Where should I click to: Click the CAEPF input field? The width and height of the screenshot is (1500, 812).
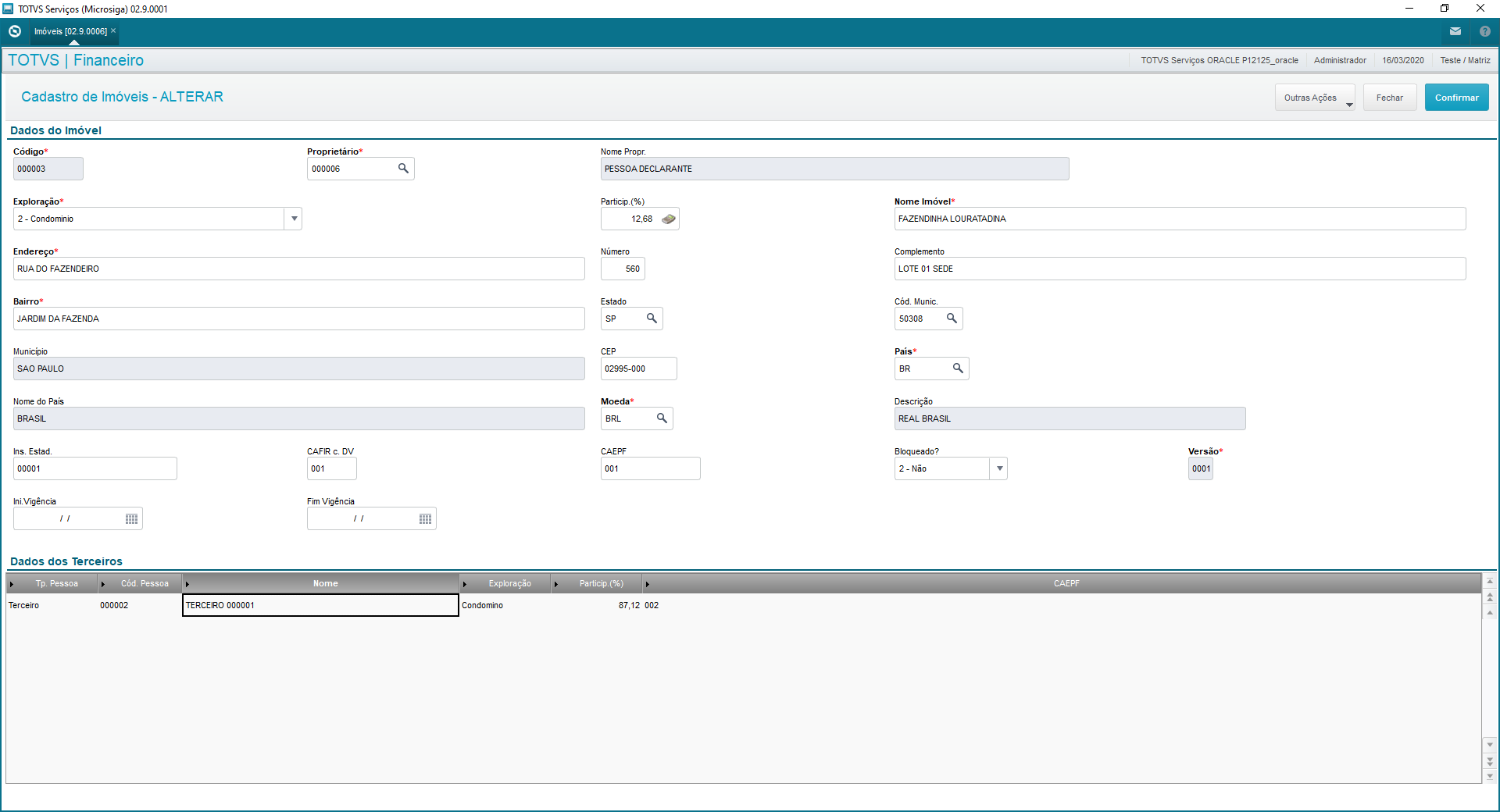(650, 468)
